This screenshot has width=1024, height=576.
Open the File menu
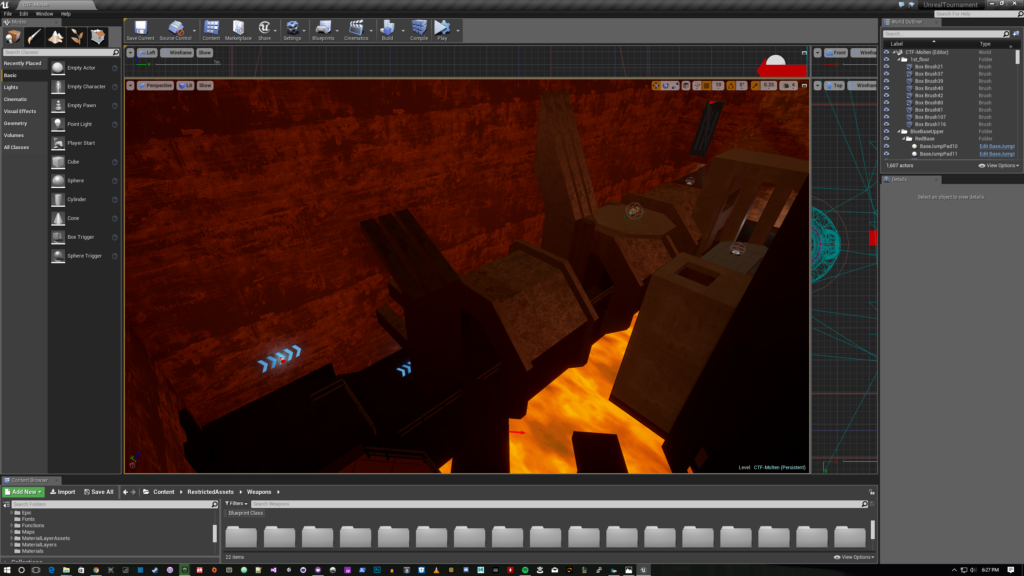pos(8,14)
